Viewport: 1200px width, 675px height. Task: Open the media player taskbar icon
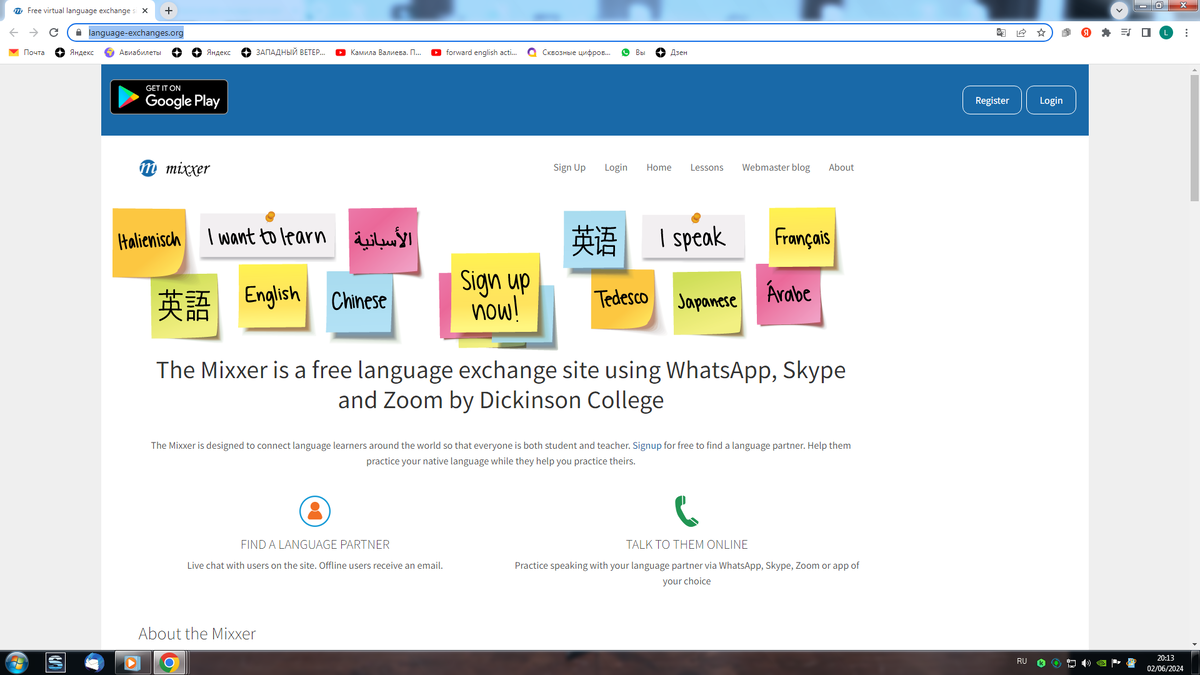click(130, 662)
